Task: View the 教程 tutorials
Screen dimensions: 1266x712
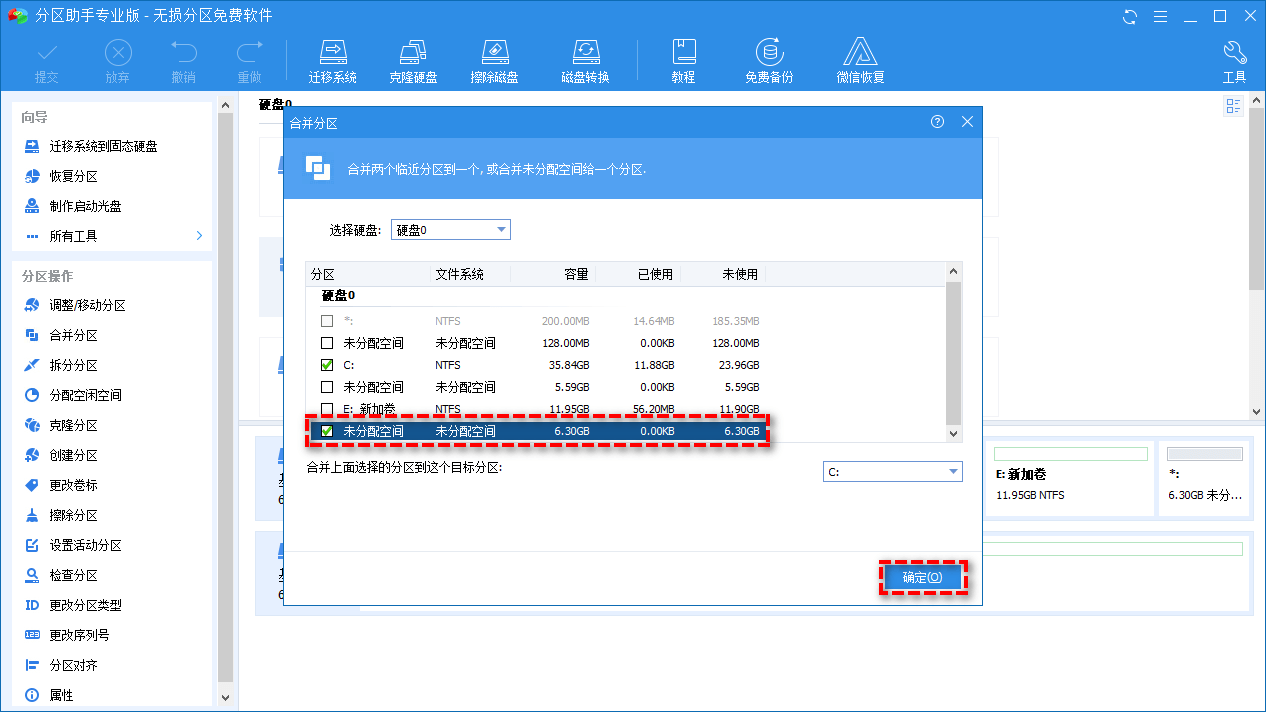Action: (684, 58)
